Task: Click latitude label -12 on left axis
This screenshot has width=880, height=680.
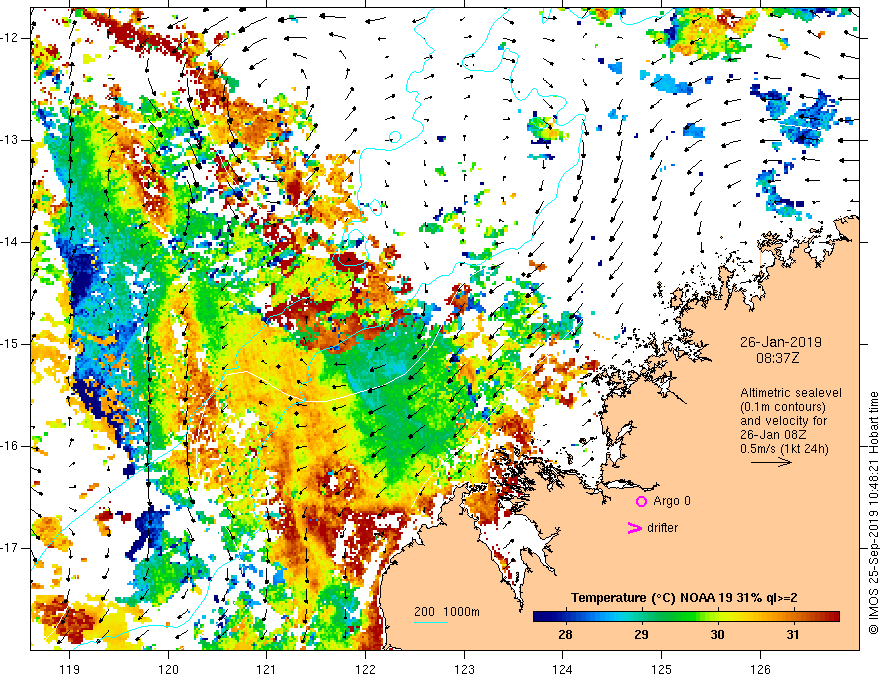Action: [11, 38]
